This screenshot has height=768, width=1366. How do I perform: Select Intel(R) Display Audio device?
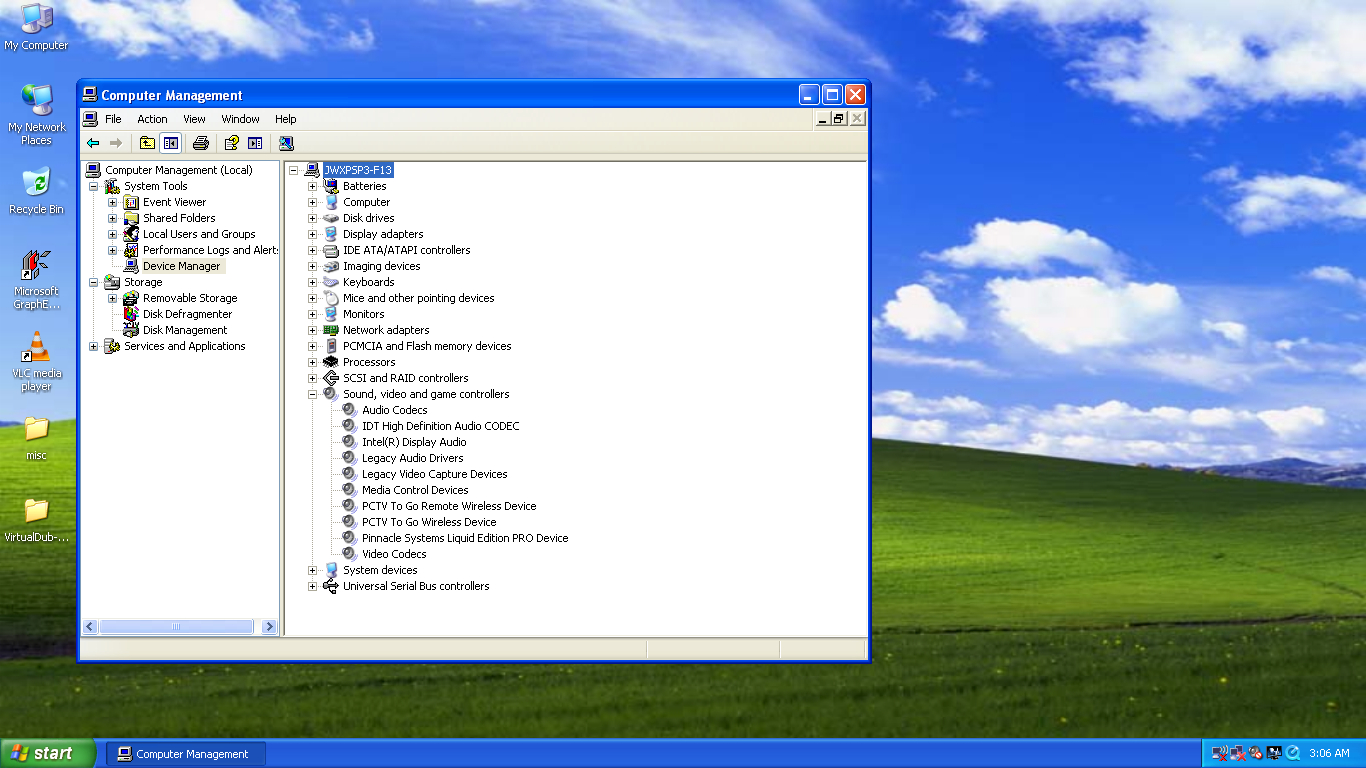414,442
